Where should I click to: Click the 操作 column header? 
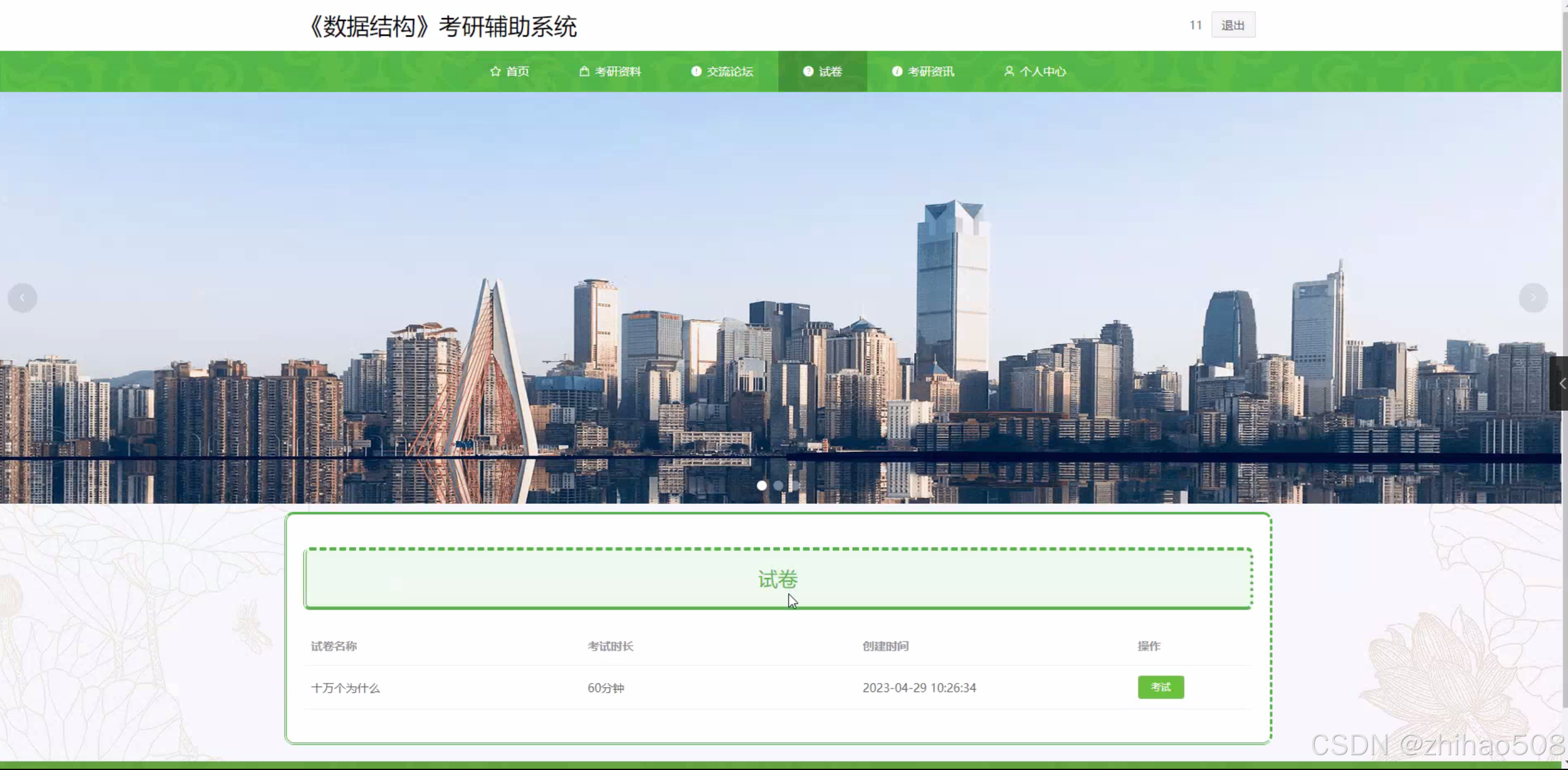(x=1149, y=647)
